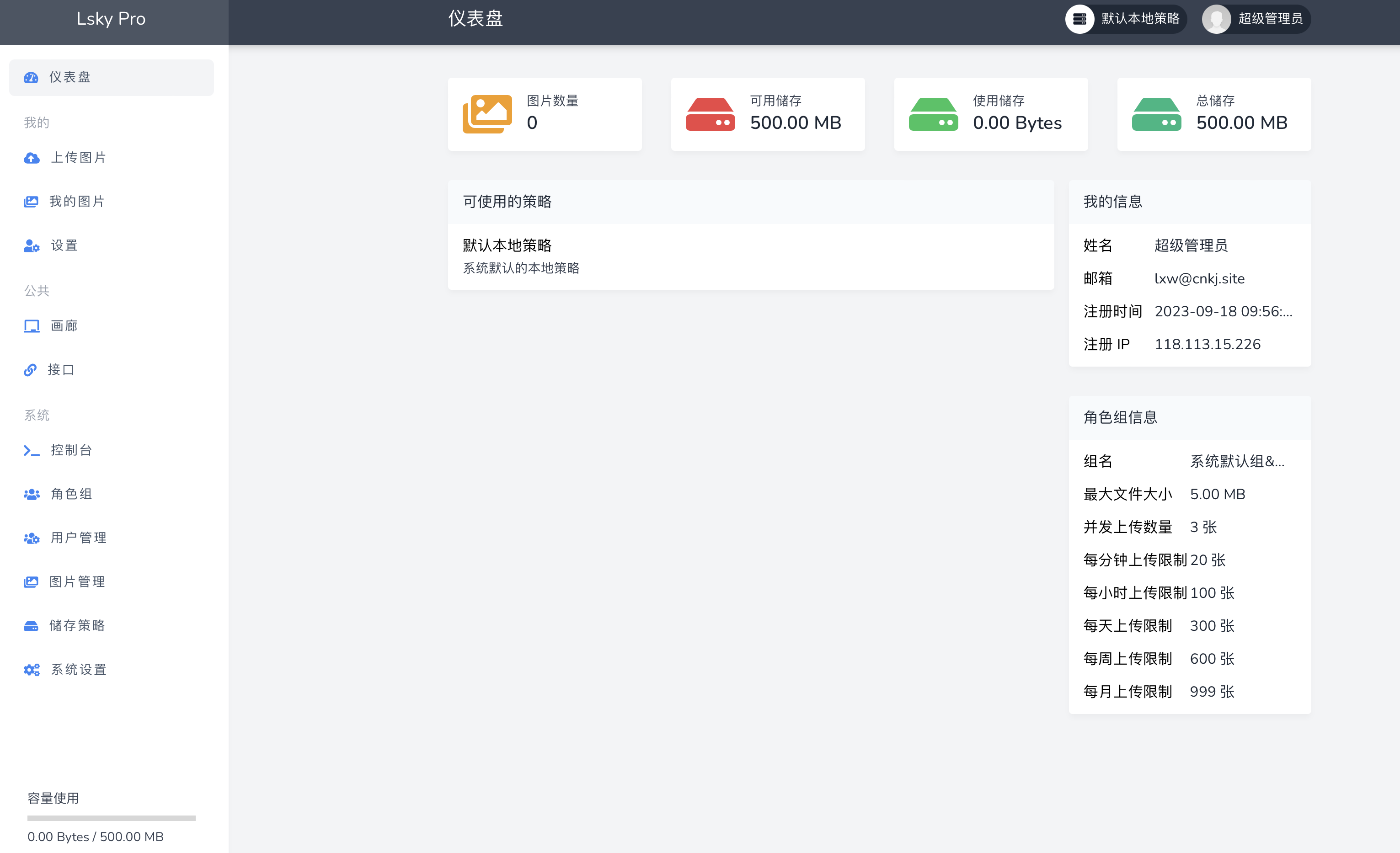Click the console terminal prompt icon
Screen dimensions: 1400x853
[31, 450]
